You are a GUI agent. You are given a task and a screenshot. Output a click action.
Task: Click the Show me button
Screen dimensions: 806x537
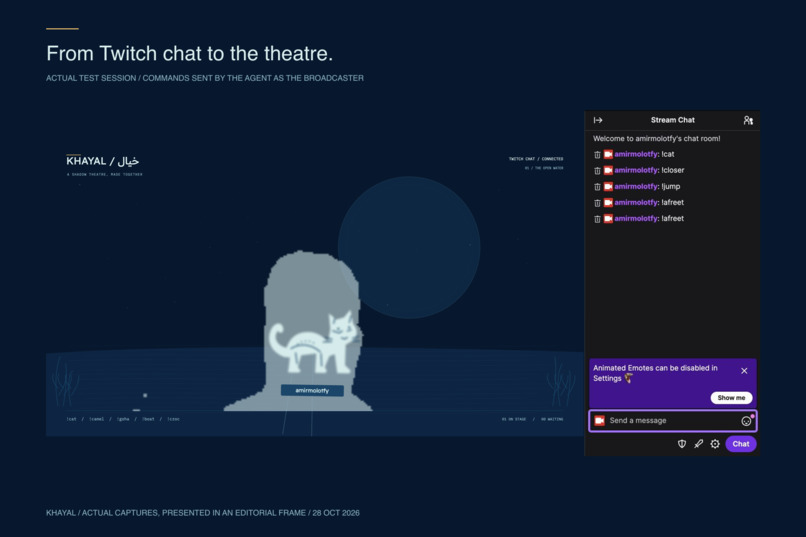tap(731, 398)
